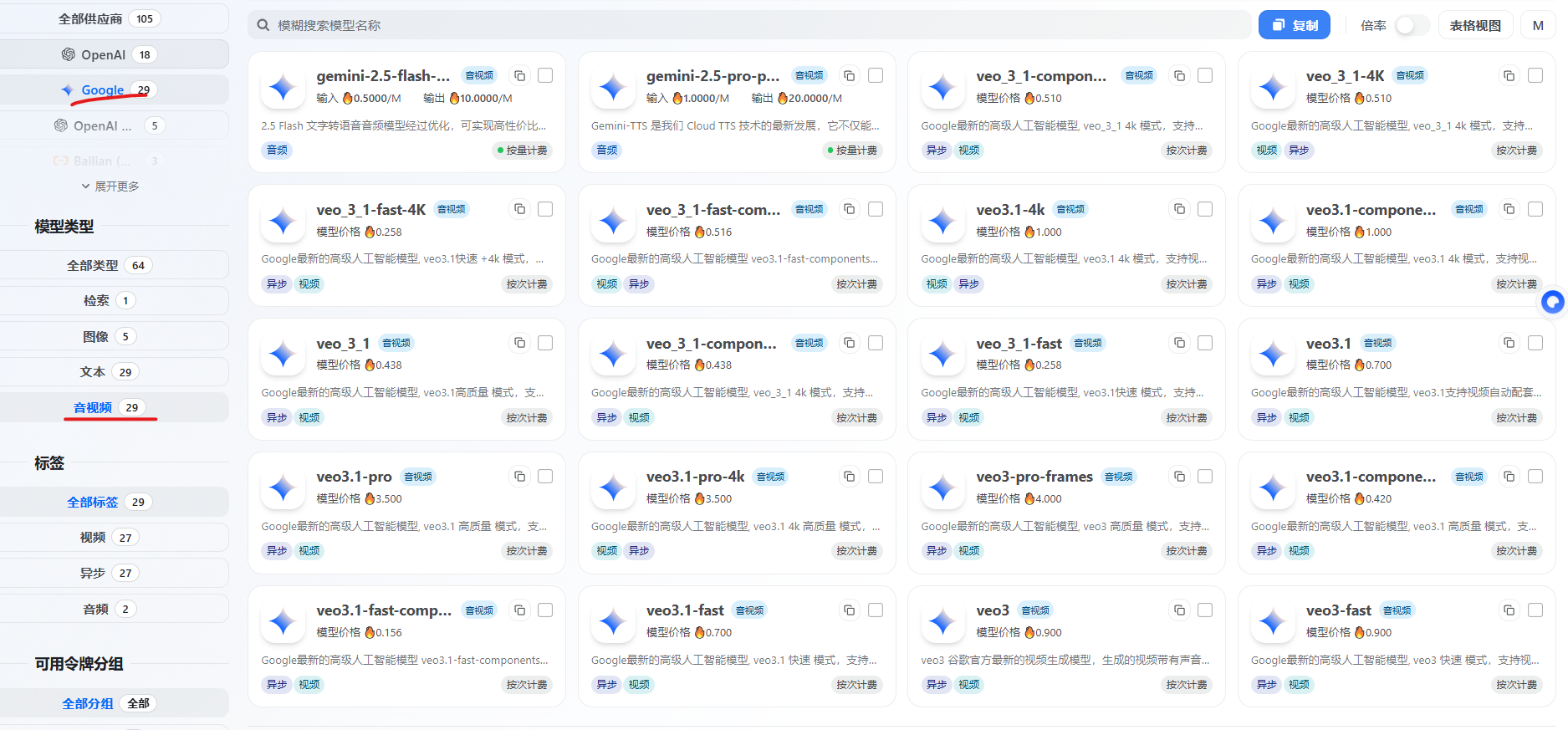Select the veo3-fast model checkbox

pos(1535,610)
